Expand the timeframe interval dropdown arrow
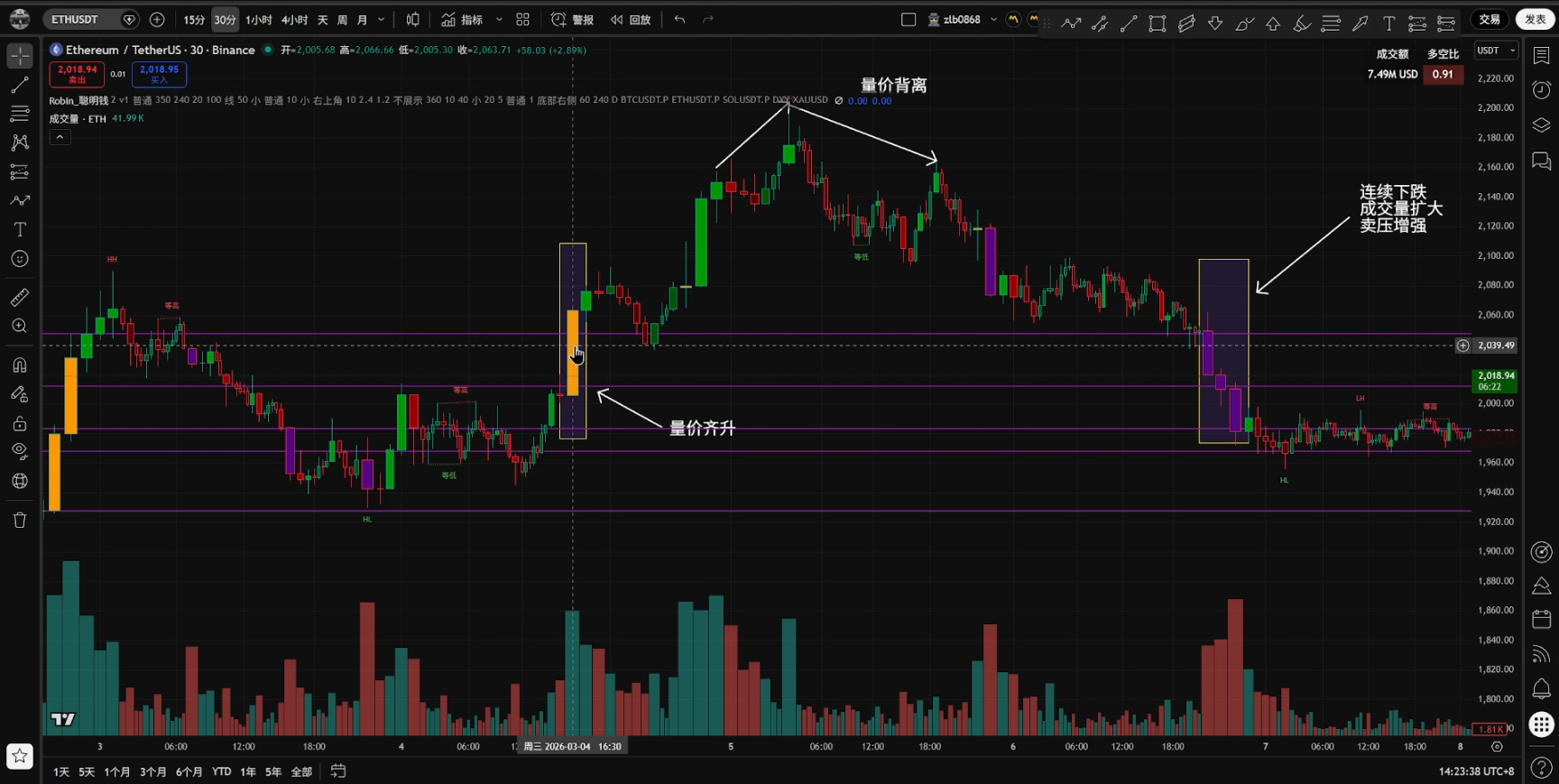 tap(382, 20)
